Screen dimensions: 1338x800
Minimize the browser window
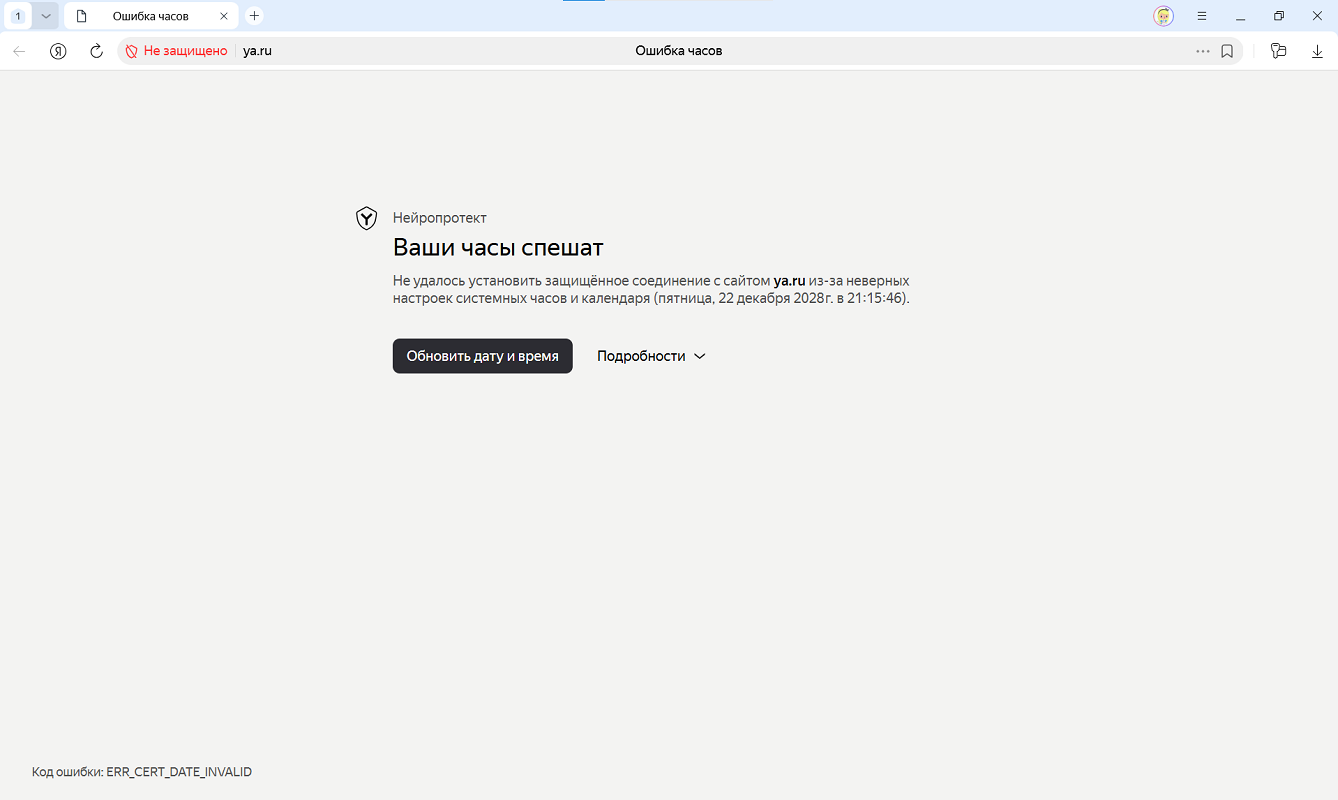pos(1240,16)
